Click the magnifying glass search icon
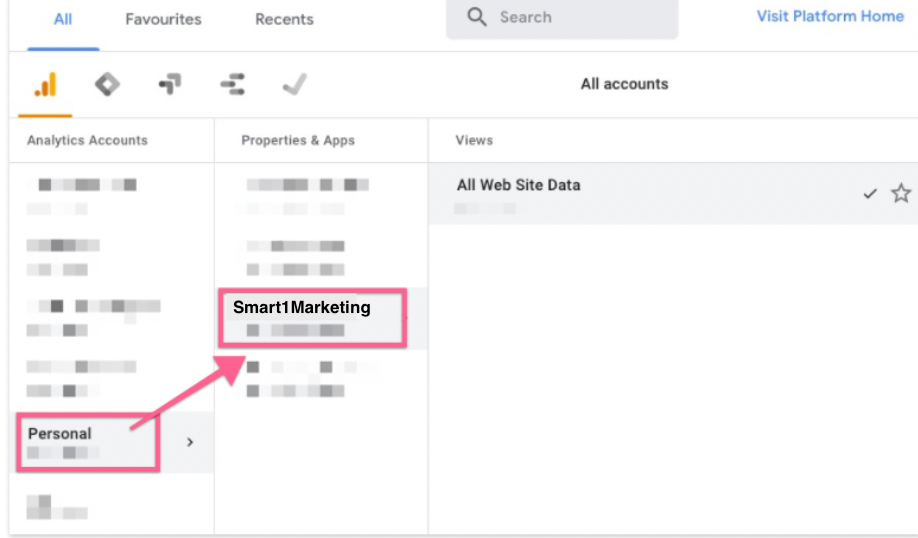Viewport: 918px width, 538px height. (x=477, y=18)
